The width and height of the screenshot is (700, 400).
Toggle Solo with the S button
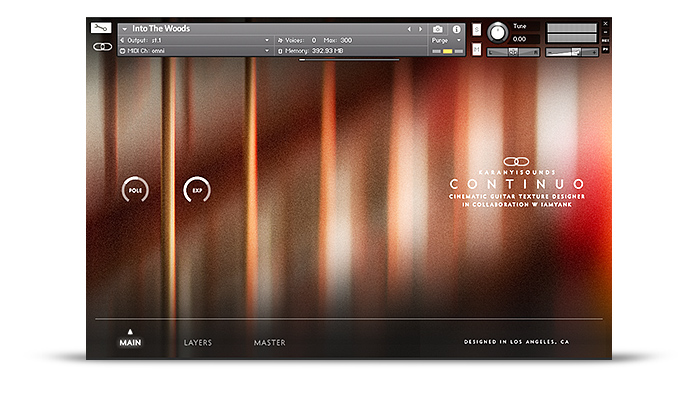pos(476,29)
